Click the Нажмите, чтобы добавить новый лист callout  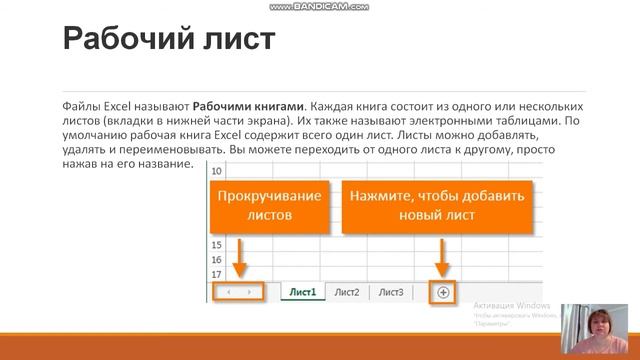point(437,207)
